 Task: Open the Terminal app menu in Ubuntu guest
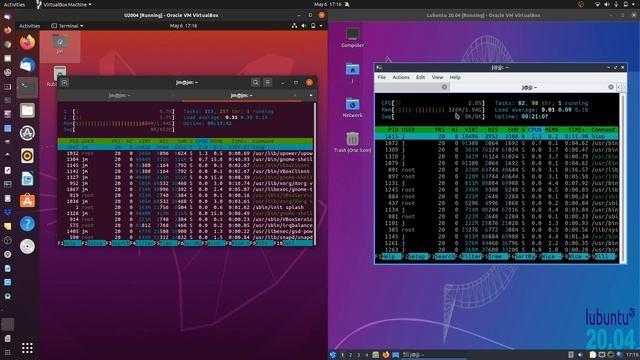[67, 26]
